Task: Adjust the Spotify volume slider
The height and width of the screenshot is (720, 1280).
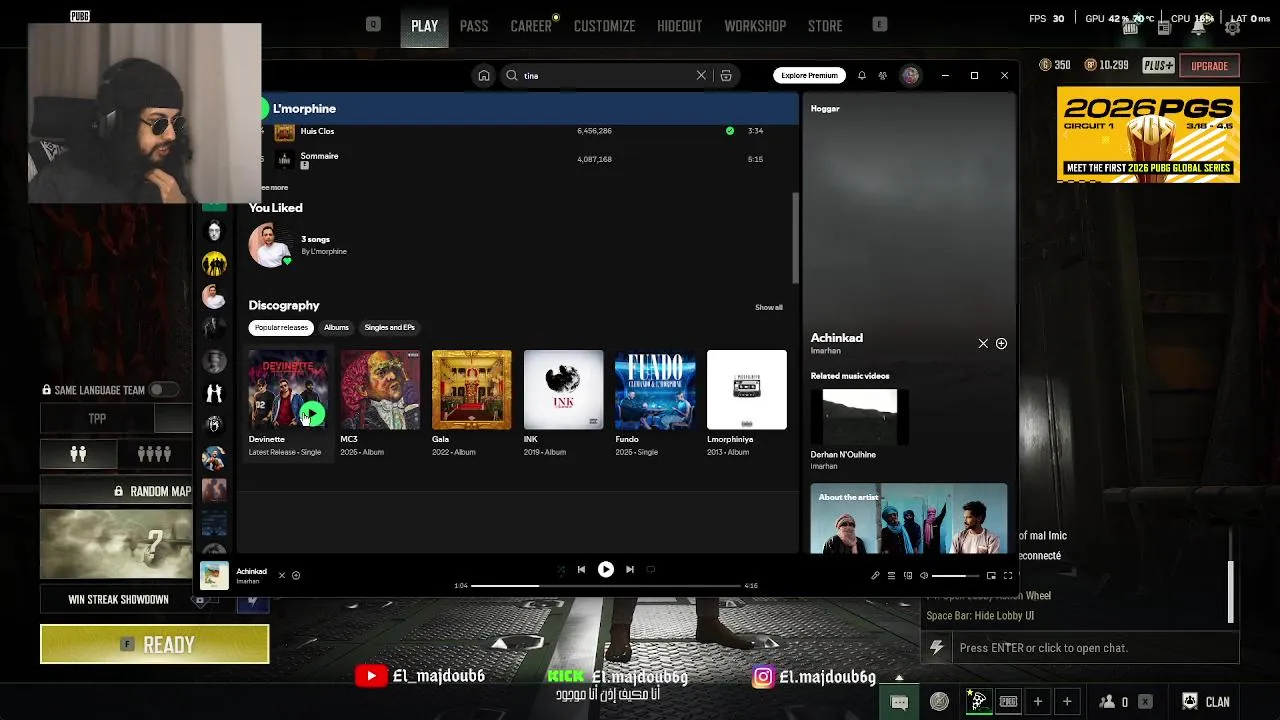Action: coord(955,575)
